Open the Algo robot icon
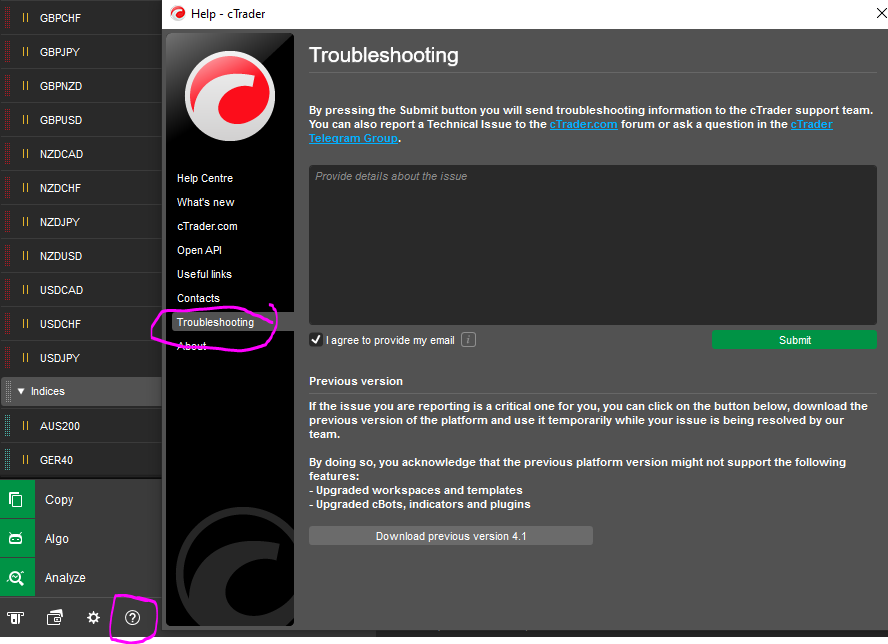This screenshot has width=888, height=644. (x=16, y=539)
